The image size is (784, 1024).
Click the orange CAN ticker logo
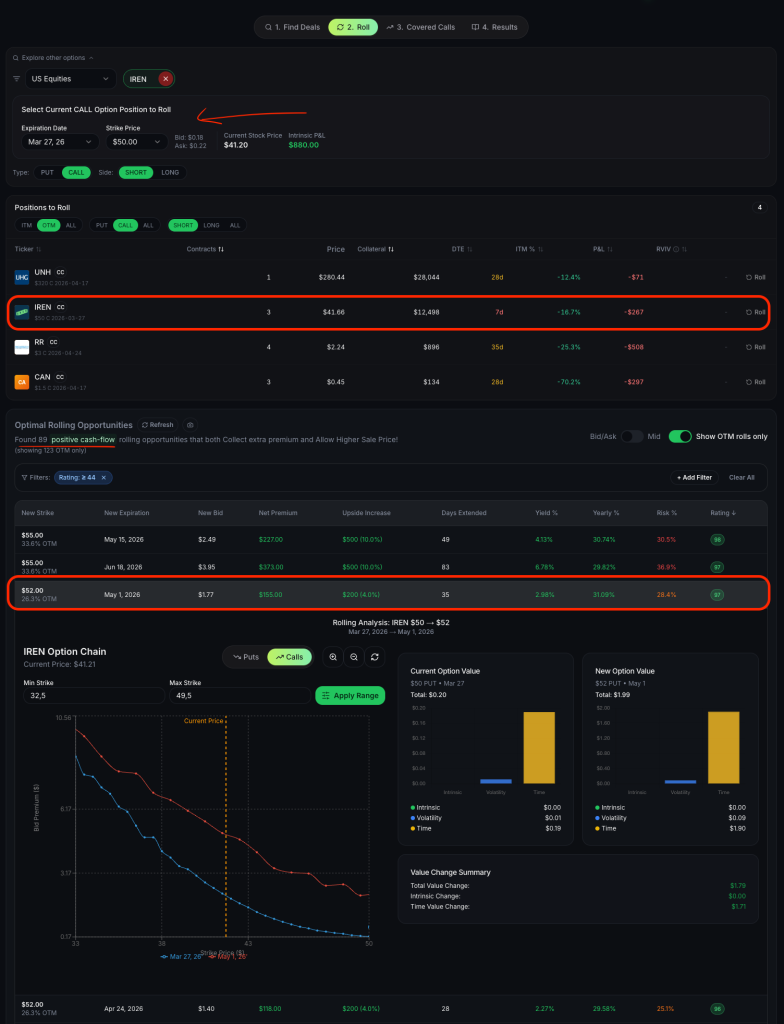coord(21,381)
